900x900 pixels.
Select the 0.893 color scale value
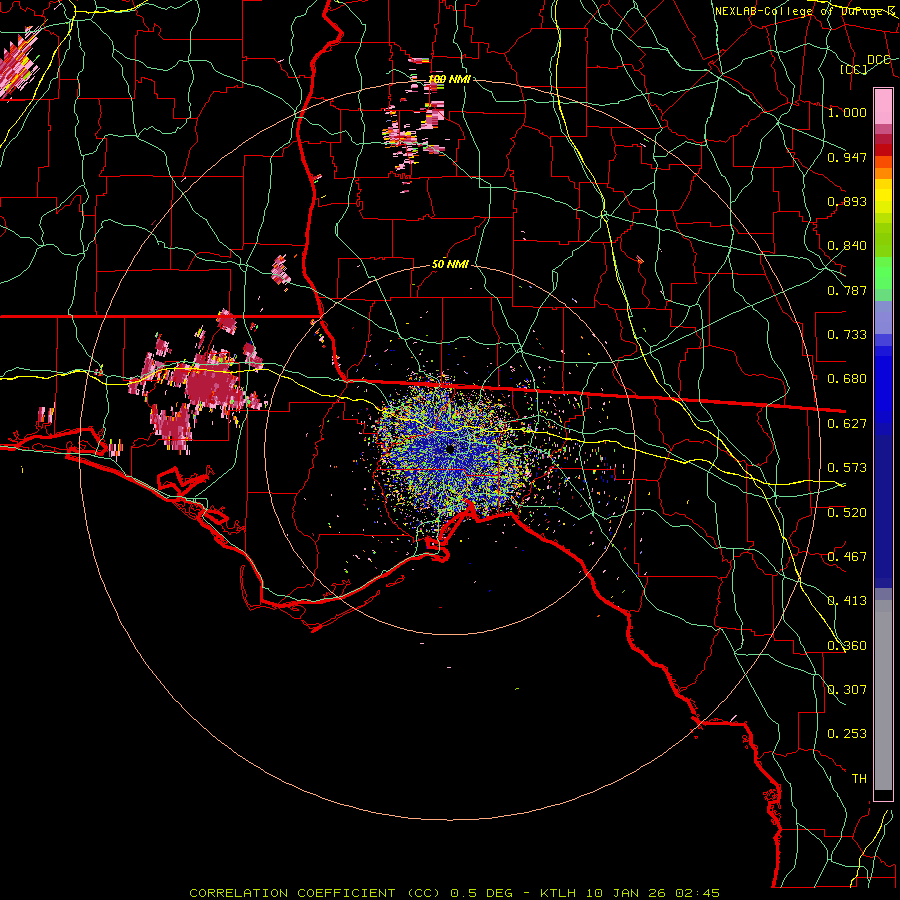(847, 201)
